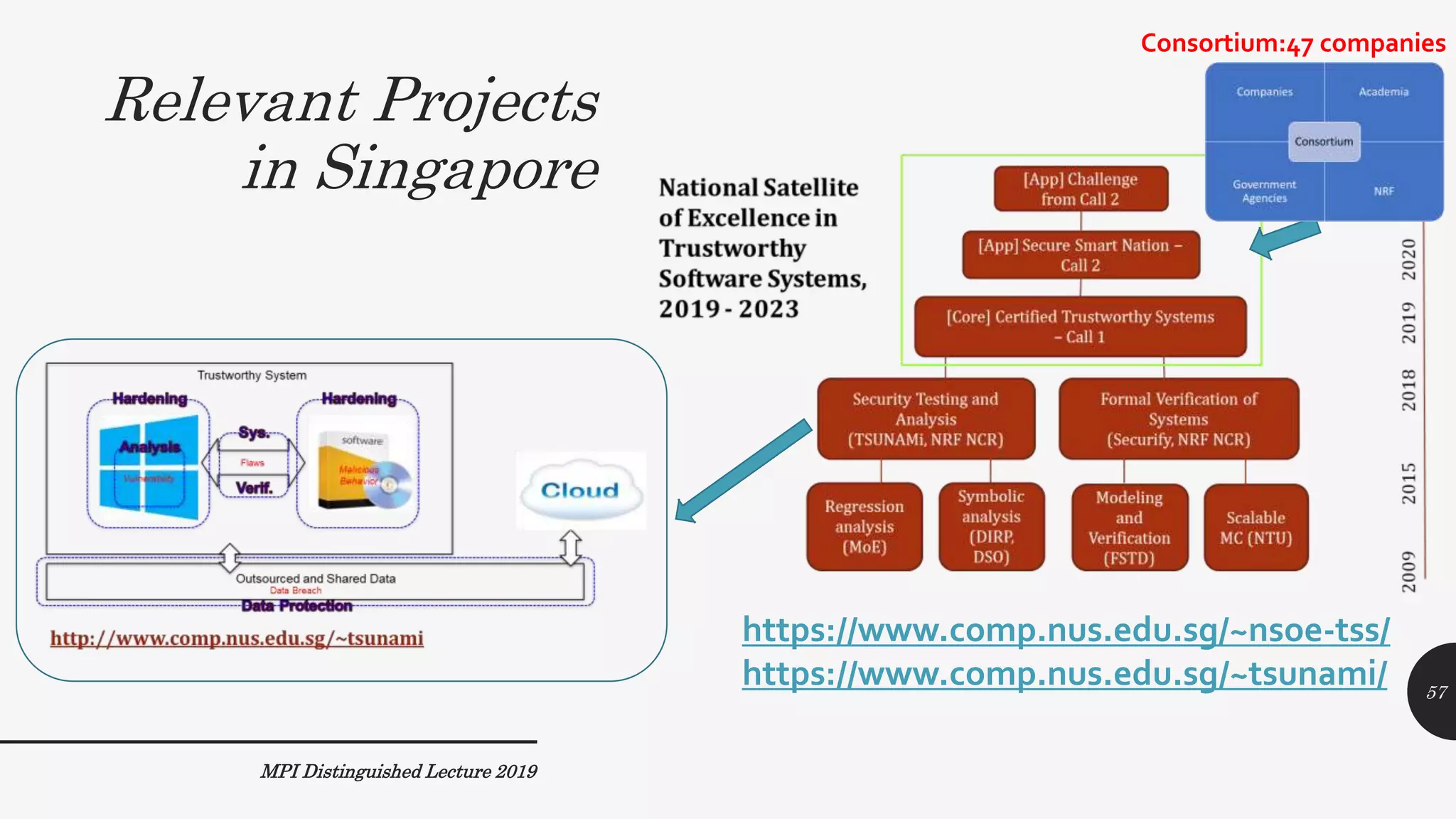The width and height of the screenshot is (1456, 819).
Task: Click the double arrow beneath the Cloud
Action: [571, 548]
